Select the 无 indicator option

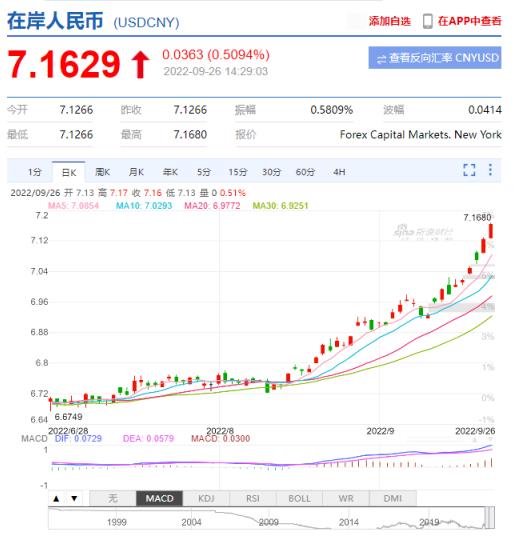(x=113, y=498)
